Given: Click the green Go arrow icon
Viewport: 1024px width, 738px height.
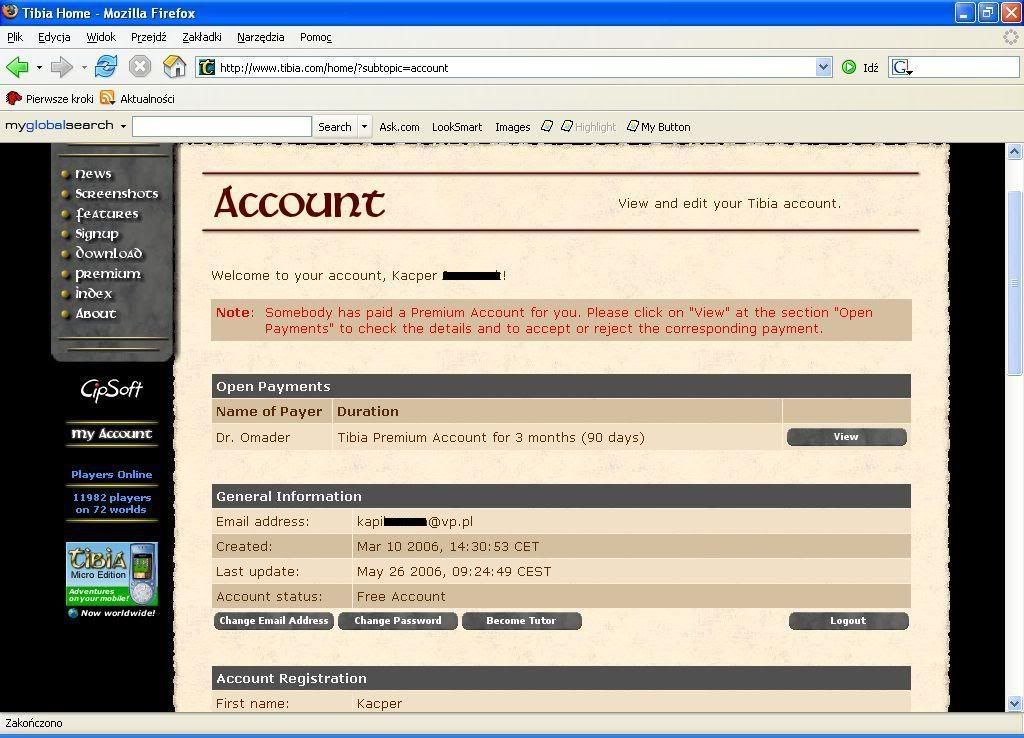Looking at the screenshot, I should tap(849, 67).
